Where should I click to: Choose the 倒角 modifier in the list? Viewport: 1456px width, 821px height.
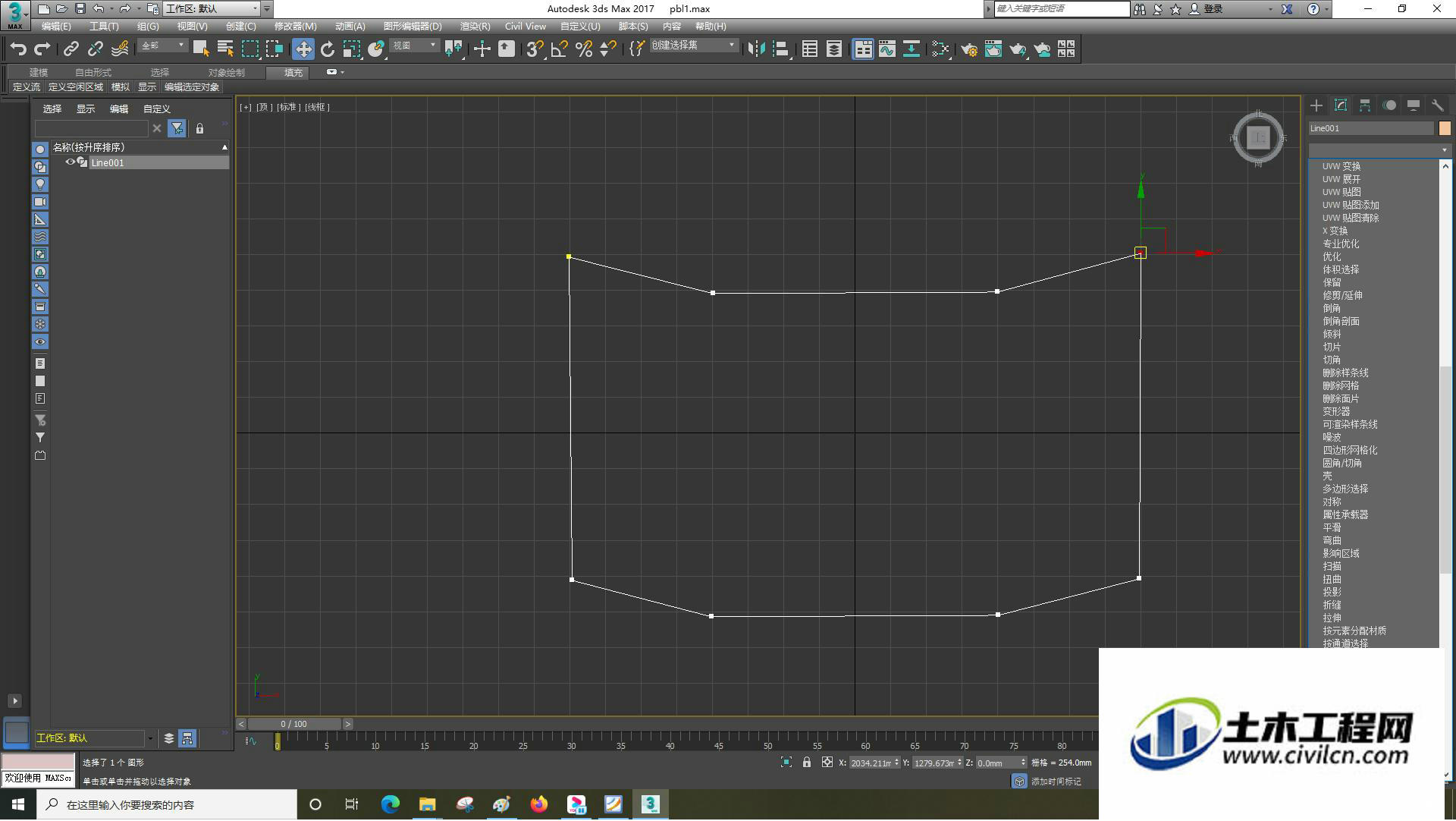coord(1332,309)
